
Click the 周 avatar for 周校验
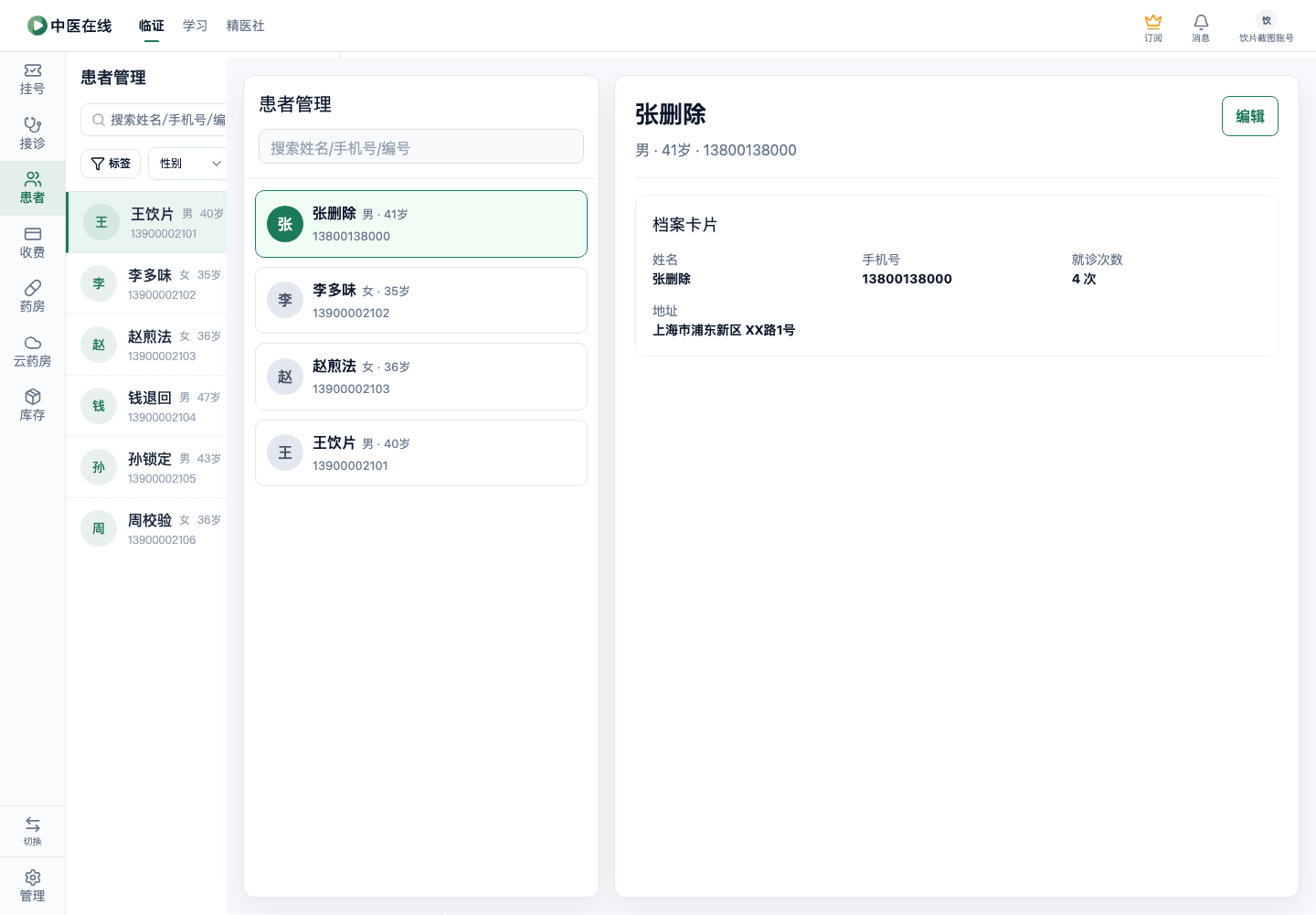(x=99, y=528)
